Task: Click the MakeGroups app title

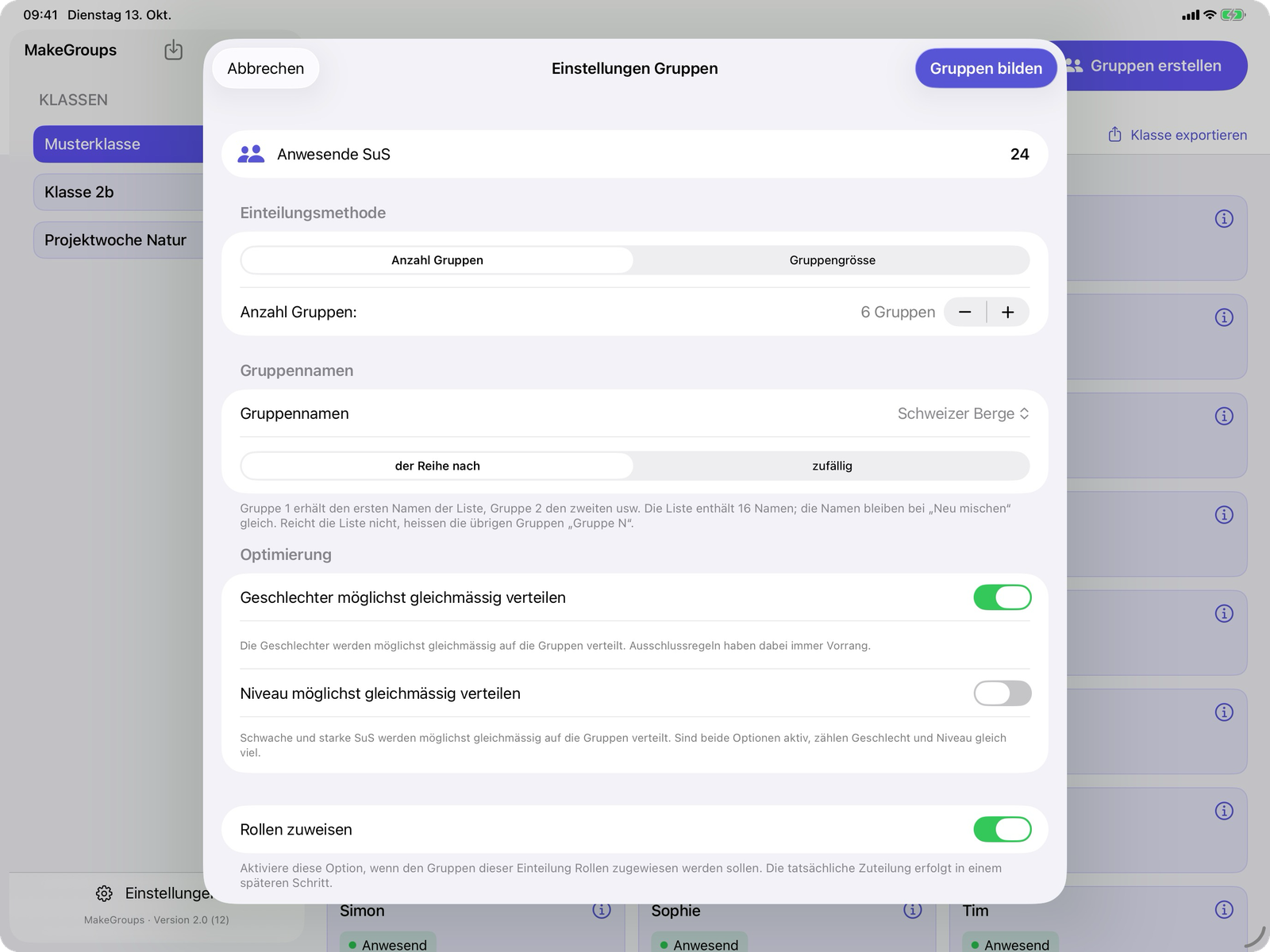Action: [71, 50]
